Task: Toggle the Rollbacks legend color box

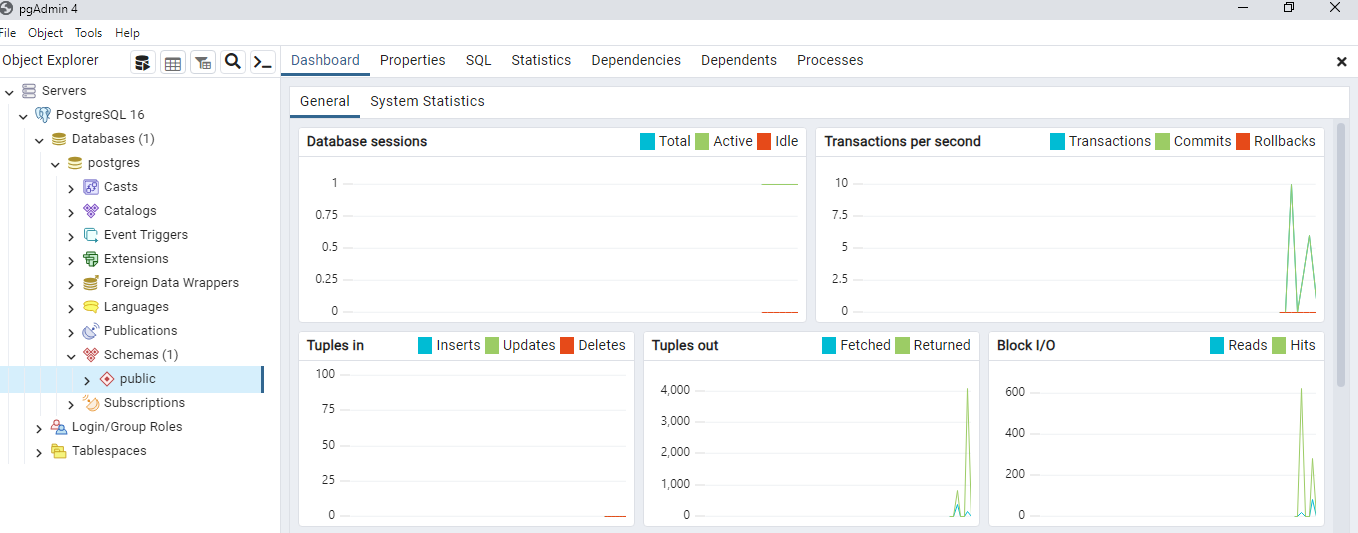Action: (x=1243, y=142)
